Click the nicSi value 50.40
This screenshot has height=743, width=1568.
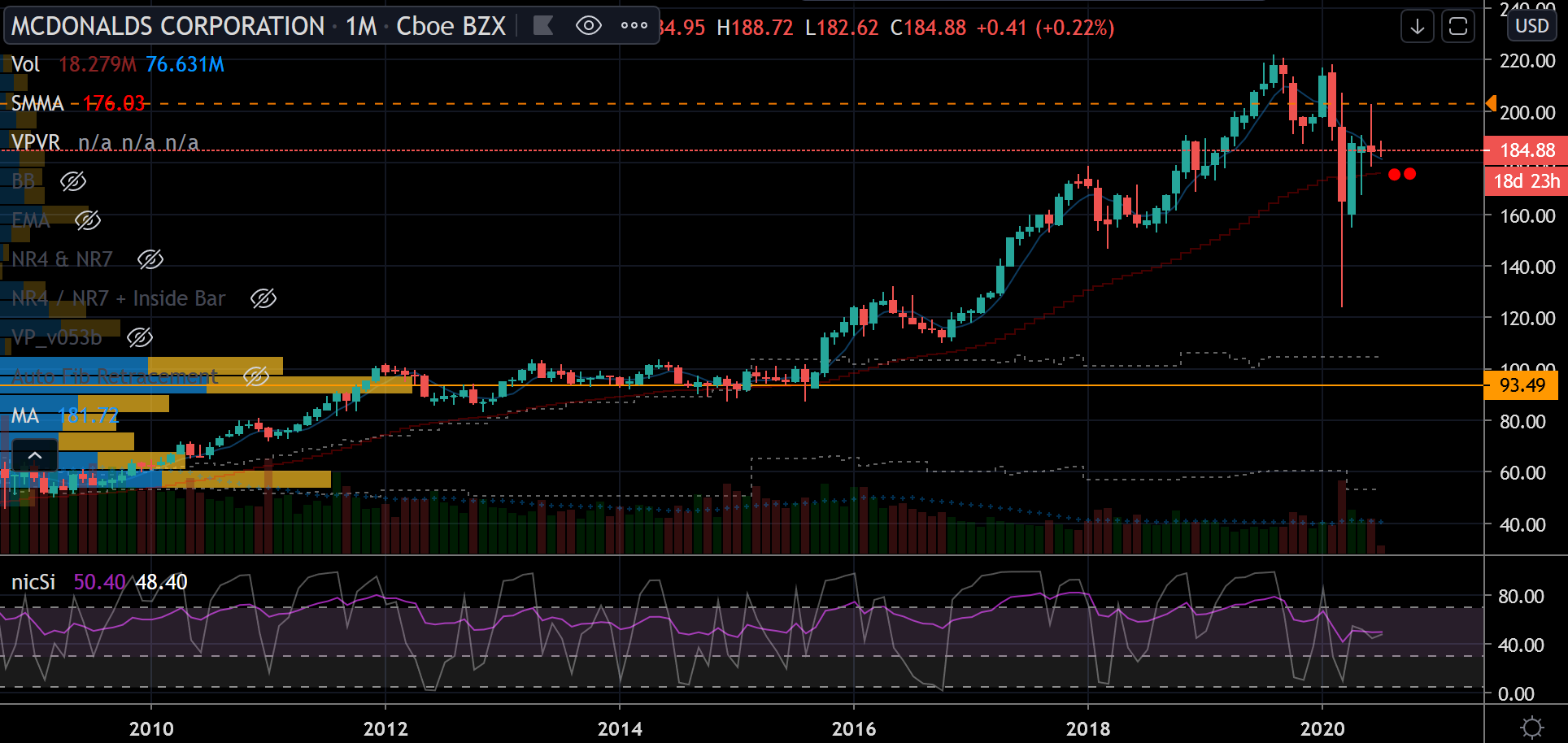[x=99, y=582]
